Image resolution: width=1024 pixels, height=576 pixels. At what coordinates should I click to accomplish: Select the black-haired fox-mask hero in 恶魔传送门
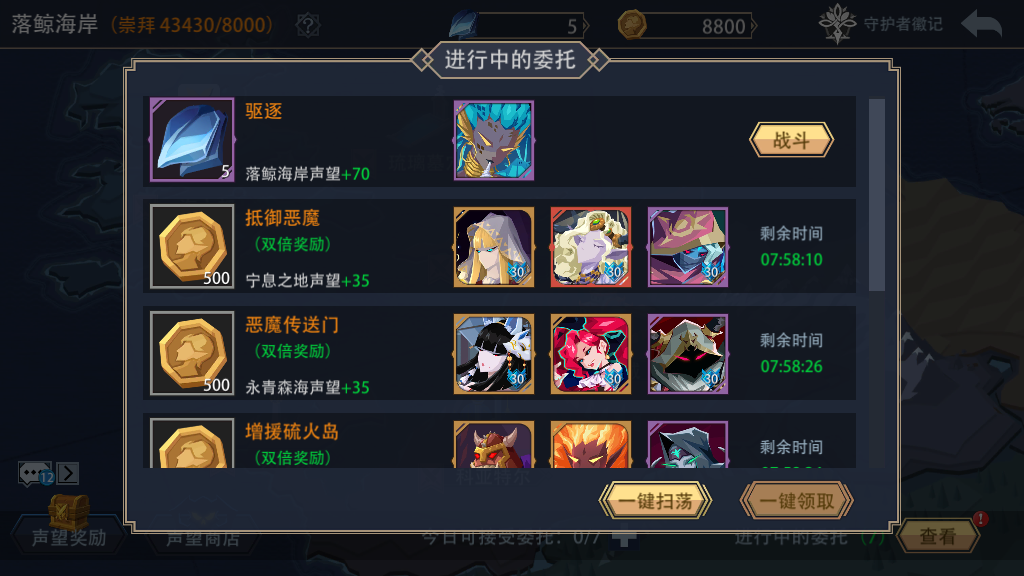(494, 354)
